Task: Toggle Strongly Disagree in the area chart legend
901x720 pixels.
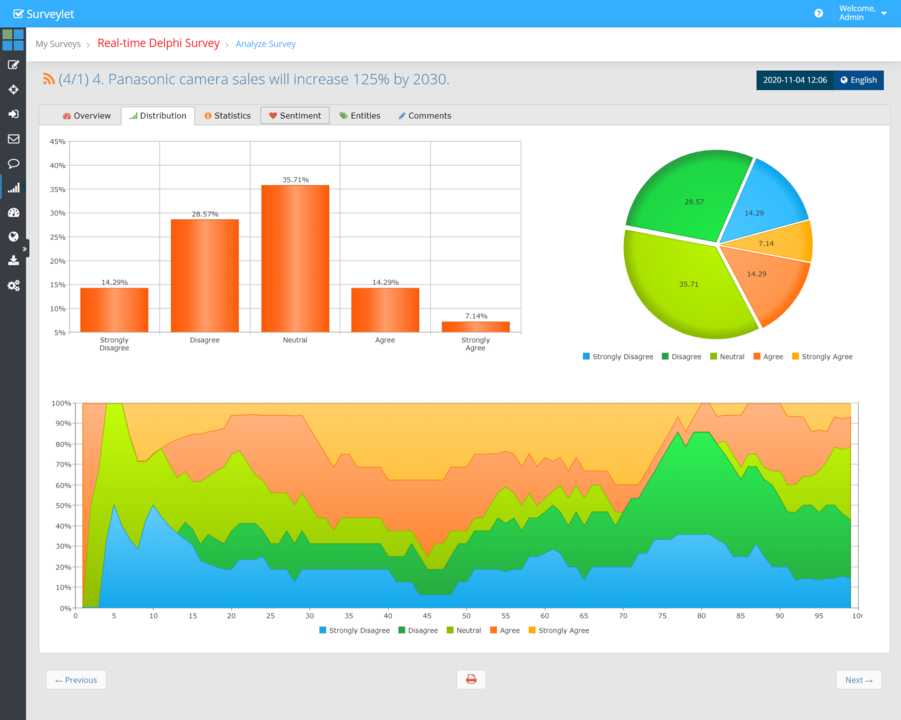Action: [354, 630]
